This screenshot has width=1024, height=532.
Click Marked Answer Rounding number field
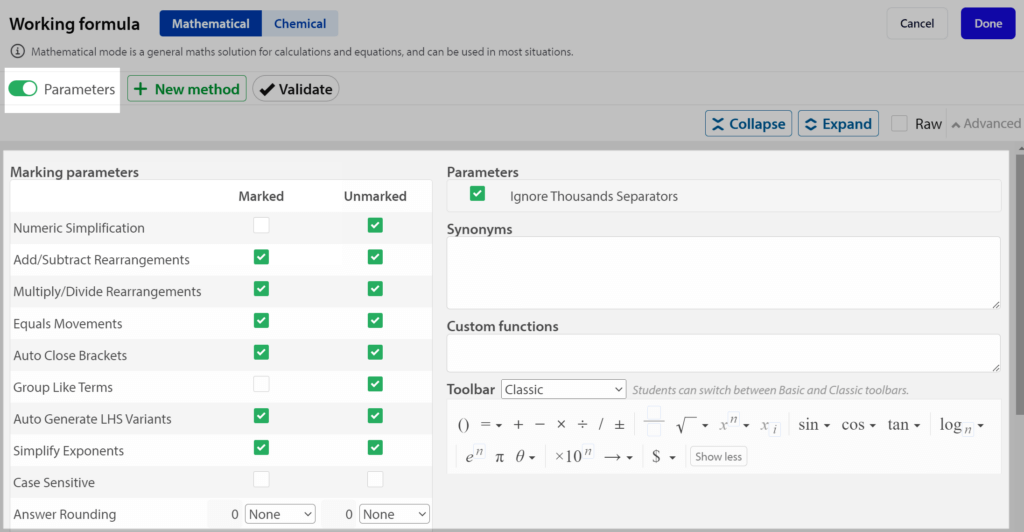(225, 514)
